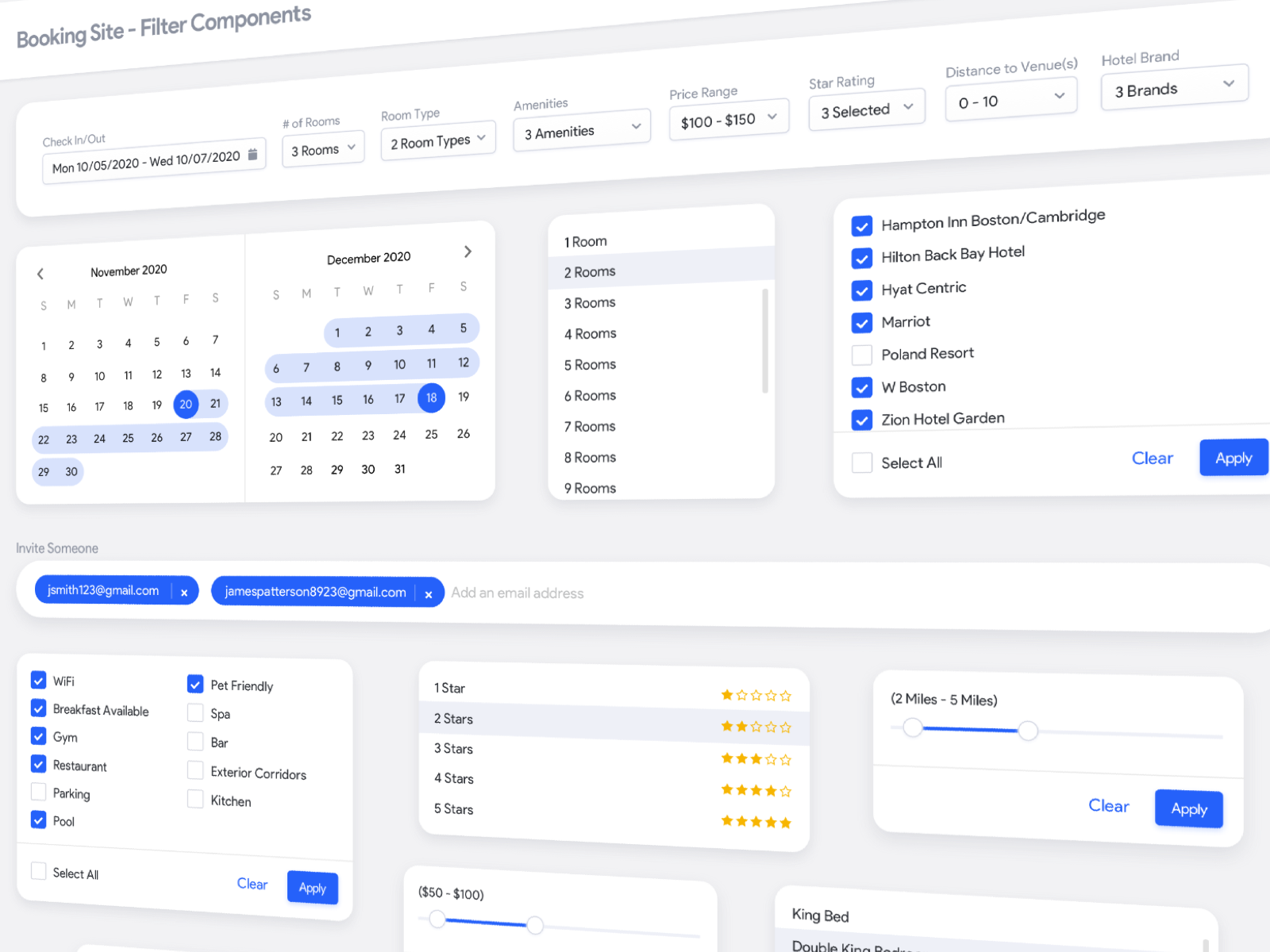1270x952 pixels.
Task: Click the first star in the 3 Stars row
Action: pos(727,758)
